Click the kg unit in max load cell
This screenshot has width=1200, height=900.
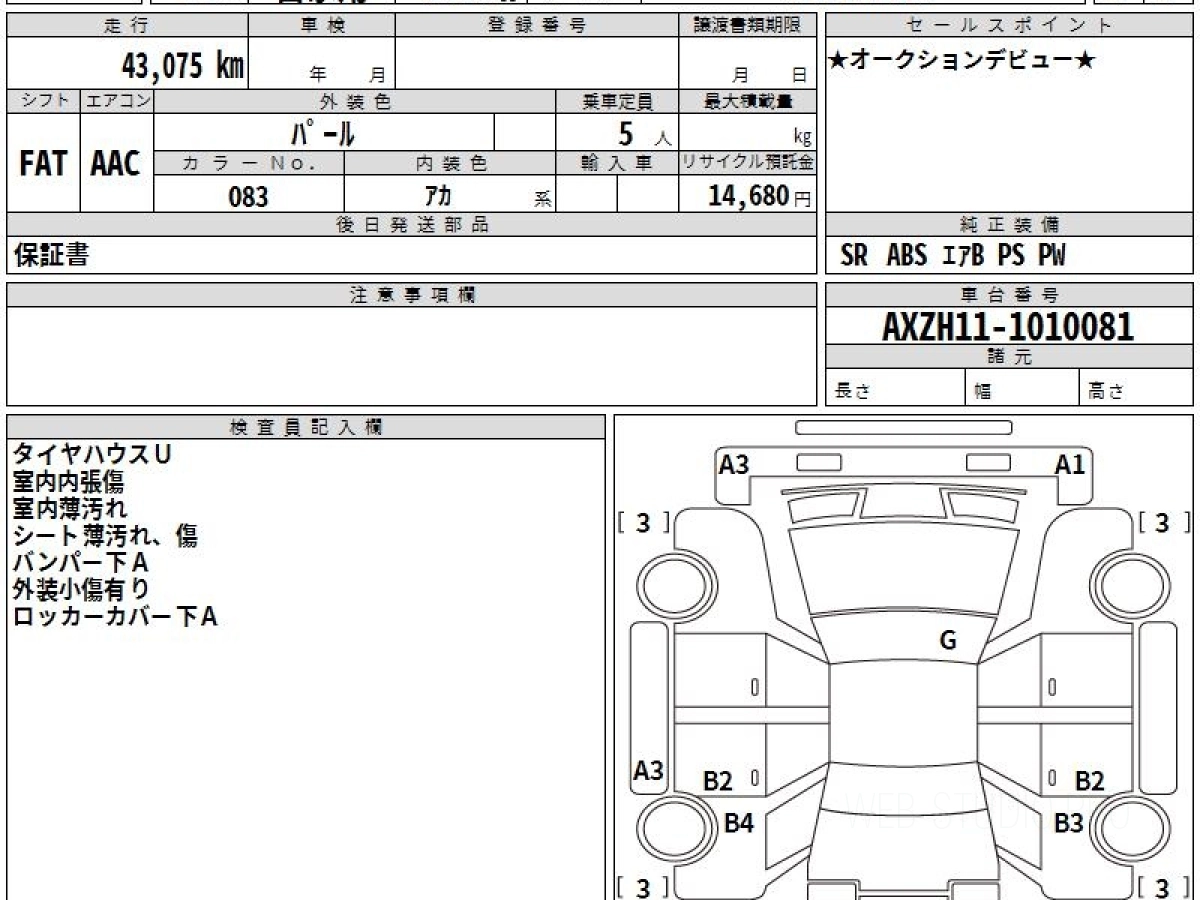802,138
